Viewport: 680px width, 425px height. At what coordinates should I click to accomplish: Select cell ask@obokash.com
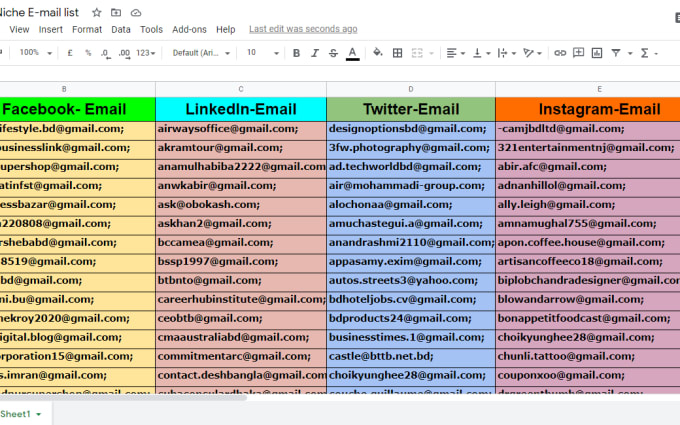tap(241, 205)
